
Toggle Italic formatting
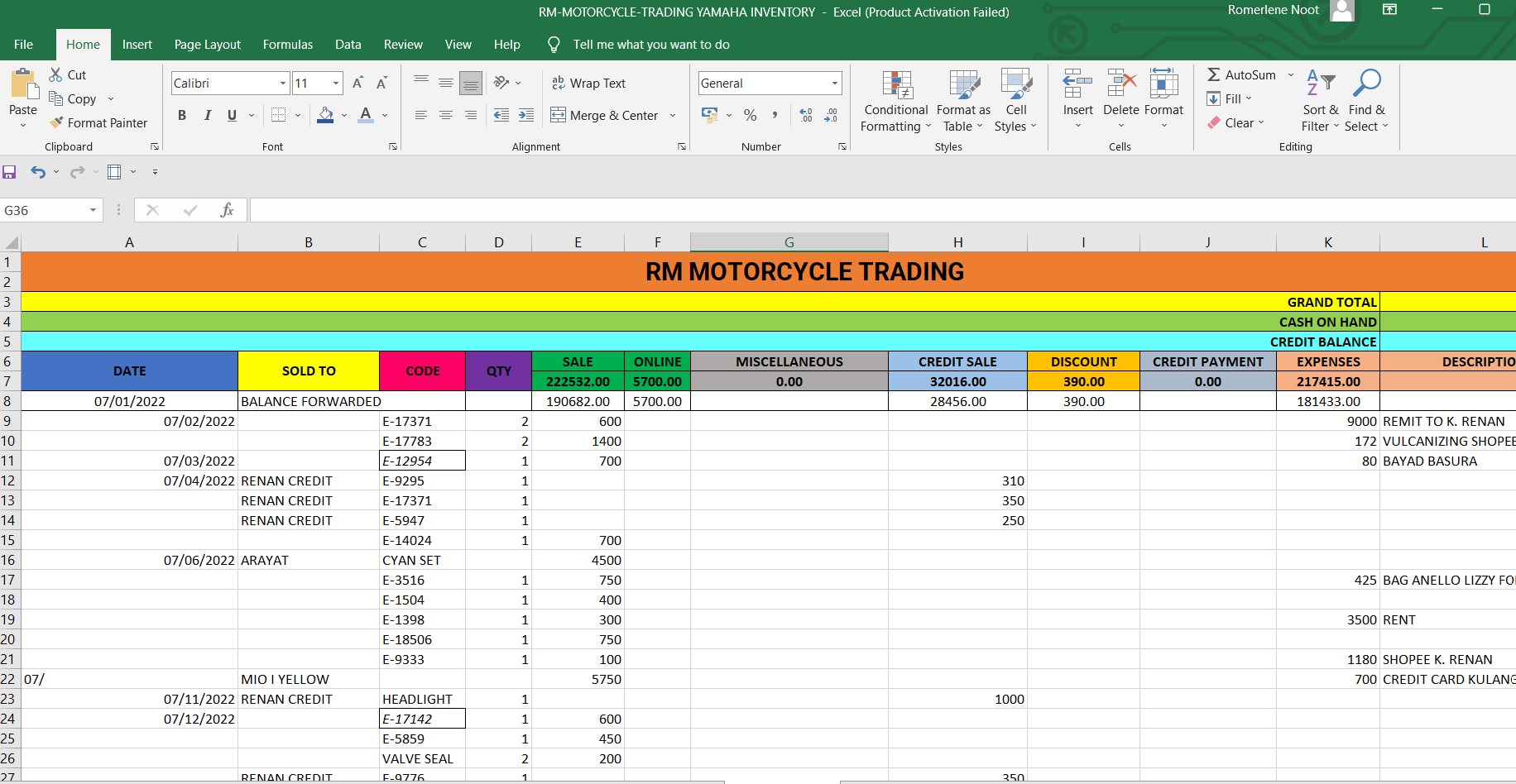[207, 115]
